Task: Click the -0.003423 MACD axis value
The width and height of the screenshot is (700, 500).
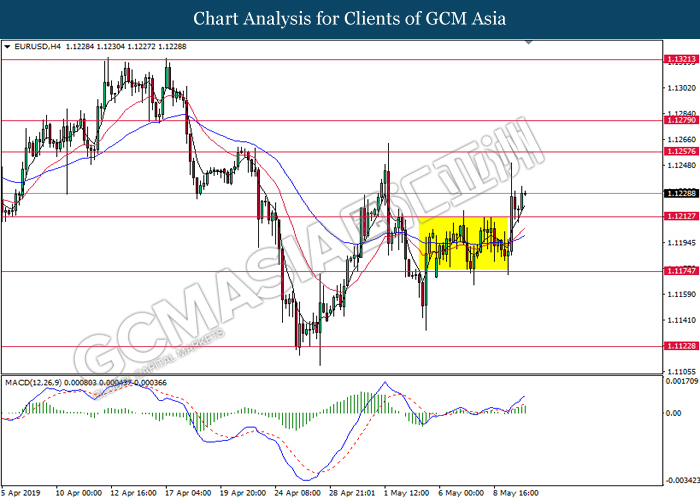Action: pos(682,480)
